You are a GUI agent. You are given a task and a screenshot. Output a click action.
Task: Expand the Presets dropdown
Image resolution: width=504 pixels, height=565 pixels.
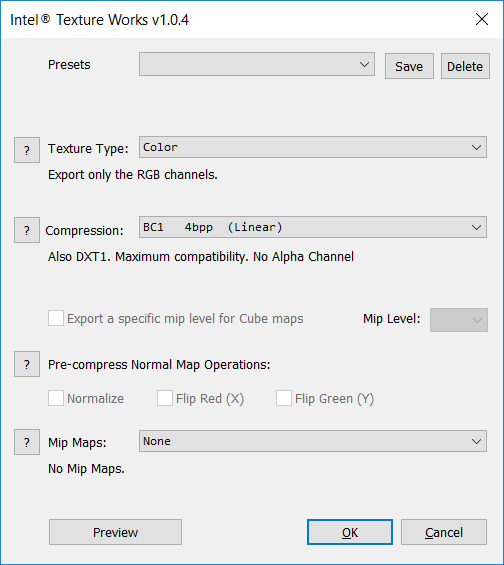click(257, 64)
